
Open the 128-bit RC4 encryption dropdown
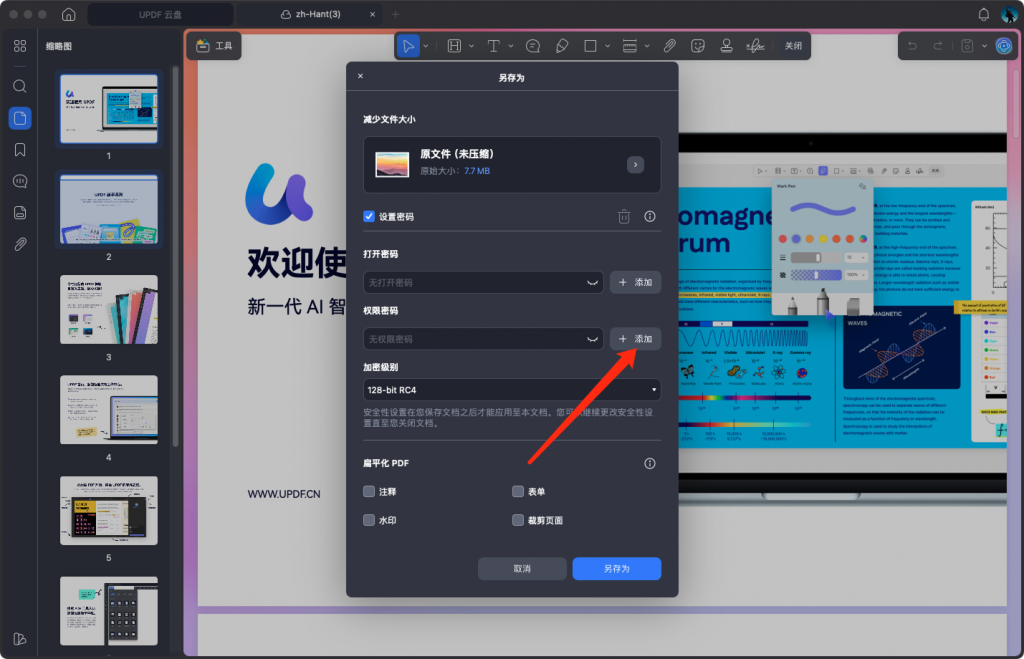[512, 390]
